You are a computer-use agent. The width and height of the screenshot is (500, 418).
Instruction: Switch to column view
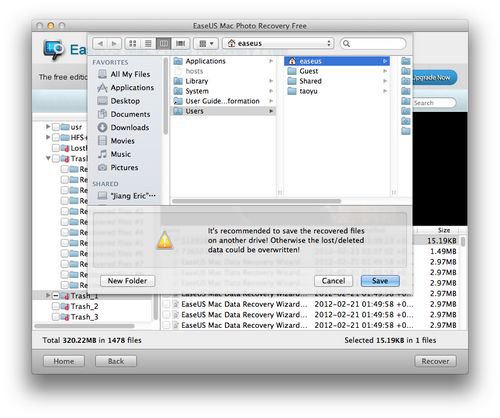[x=163, y=43]
